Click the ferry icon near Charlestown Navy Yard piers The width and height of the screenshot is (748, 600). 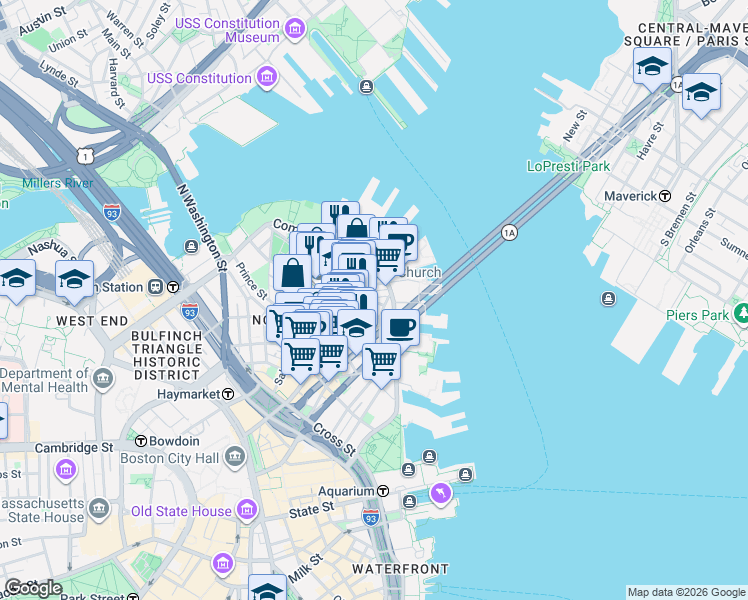pyautogui.click(x=366, y=87)
